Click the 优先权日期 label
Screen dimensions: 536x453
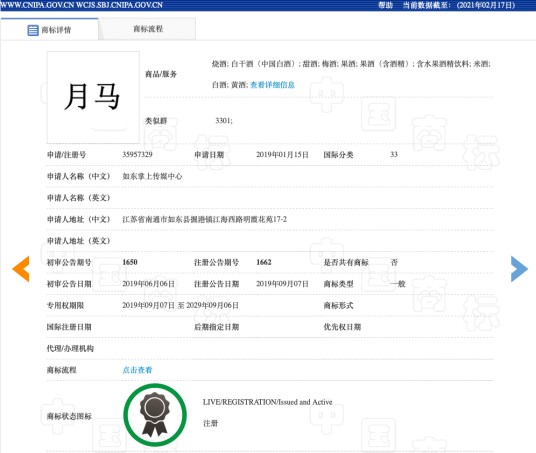point(342,327)
